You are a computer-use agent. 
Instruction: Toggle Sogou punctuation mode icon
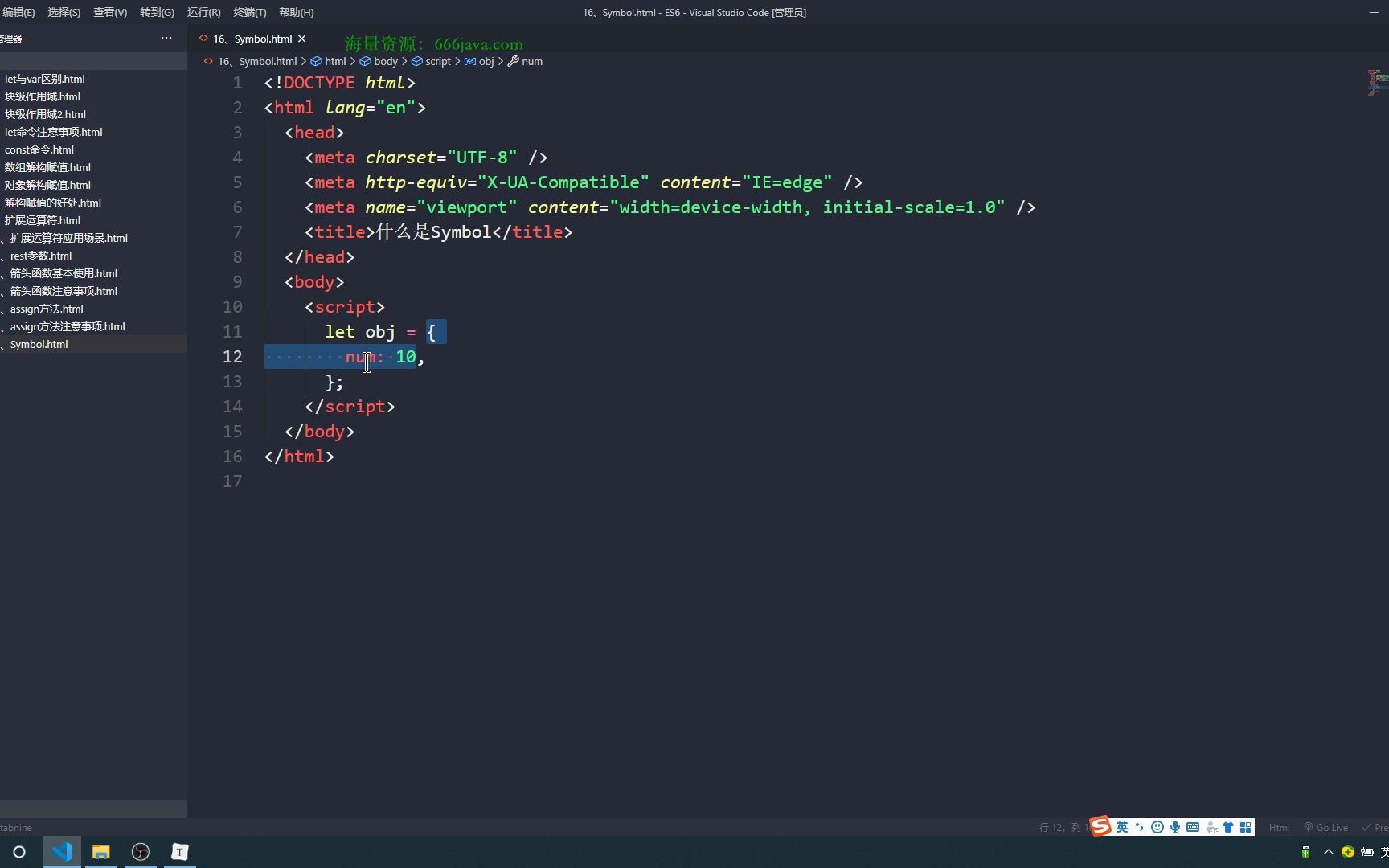(x=1140, y=827)
